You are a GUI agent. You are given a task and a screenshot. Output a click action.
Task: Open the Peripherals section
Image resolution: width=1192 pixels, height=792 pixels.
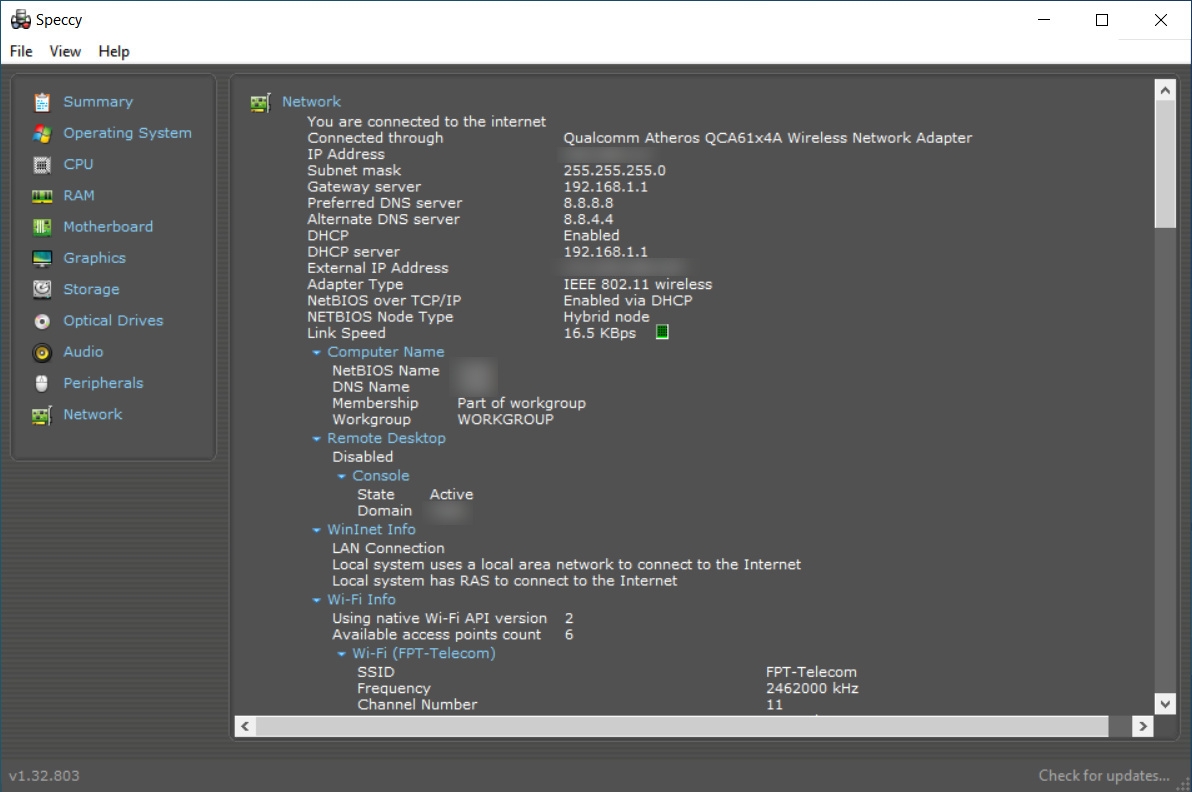tap(103, 383)
